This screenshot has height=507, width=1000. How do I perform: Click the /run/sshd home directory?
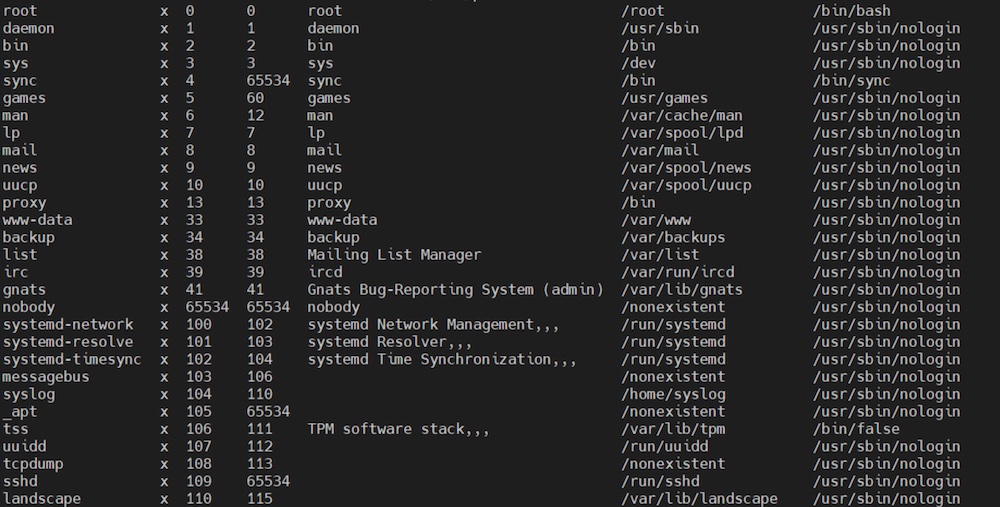[660, 481]
